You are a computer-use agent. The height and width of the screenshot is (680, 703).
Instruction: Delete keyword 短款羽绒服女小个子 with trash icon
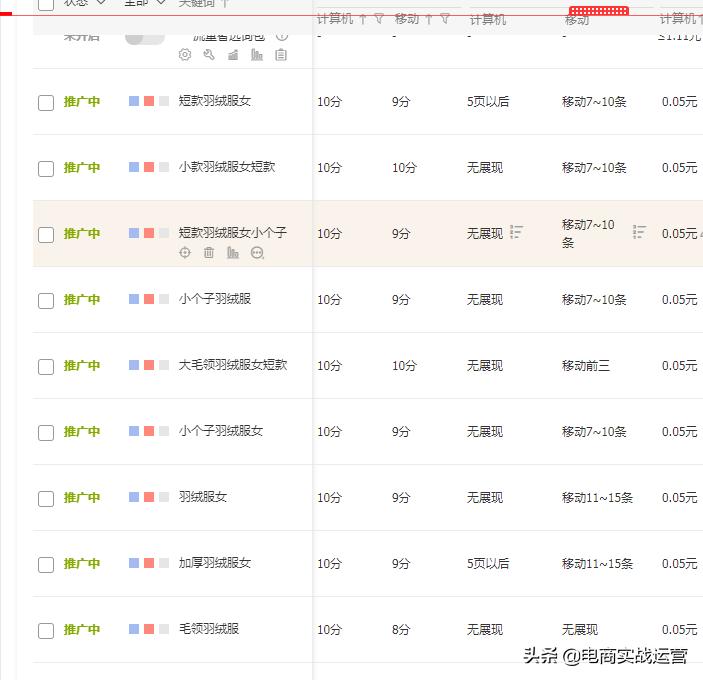(x=209, y=253)
